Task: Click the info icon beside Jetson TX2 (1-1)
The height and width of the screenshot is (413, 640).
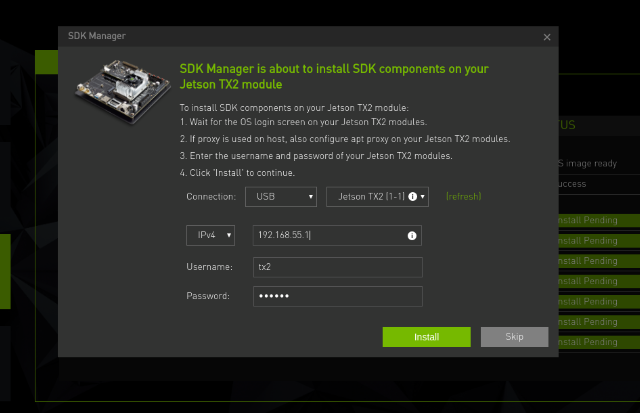Action: coord(413,197)
